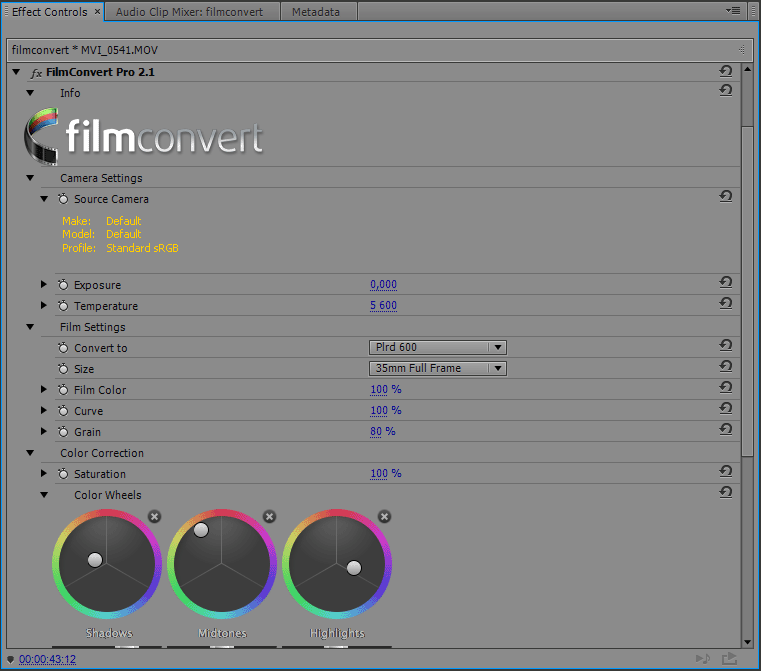This screenshot has height=671, width=761.
Task: Toggle animation stopwatch for Source Camera
Action: pos(63,199)
